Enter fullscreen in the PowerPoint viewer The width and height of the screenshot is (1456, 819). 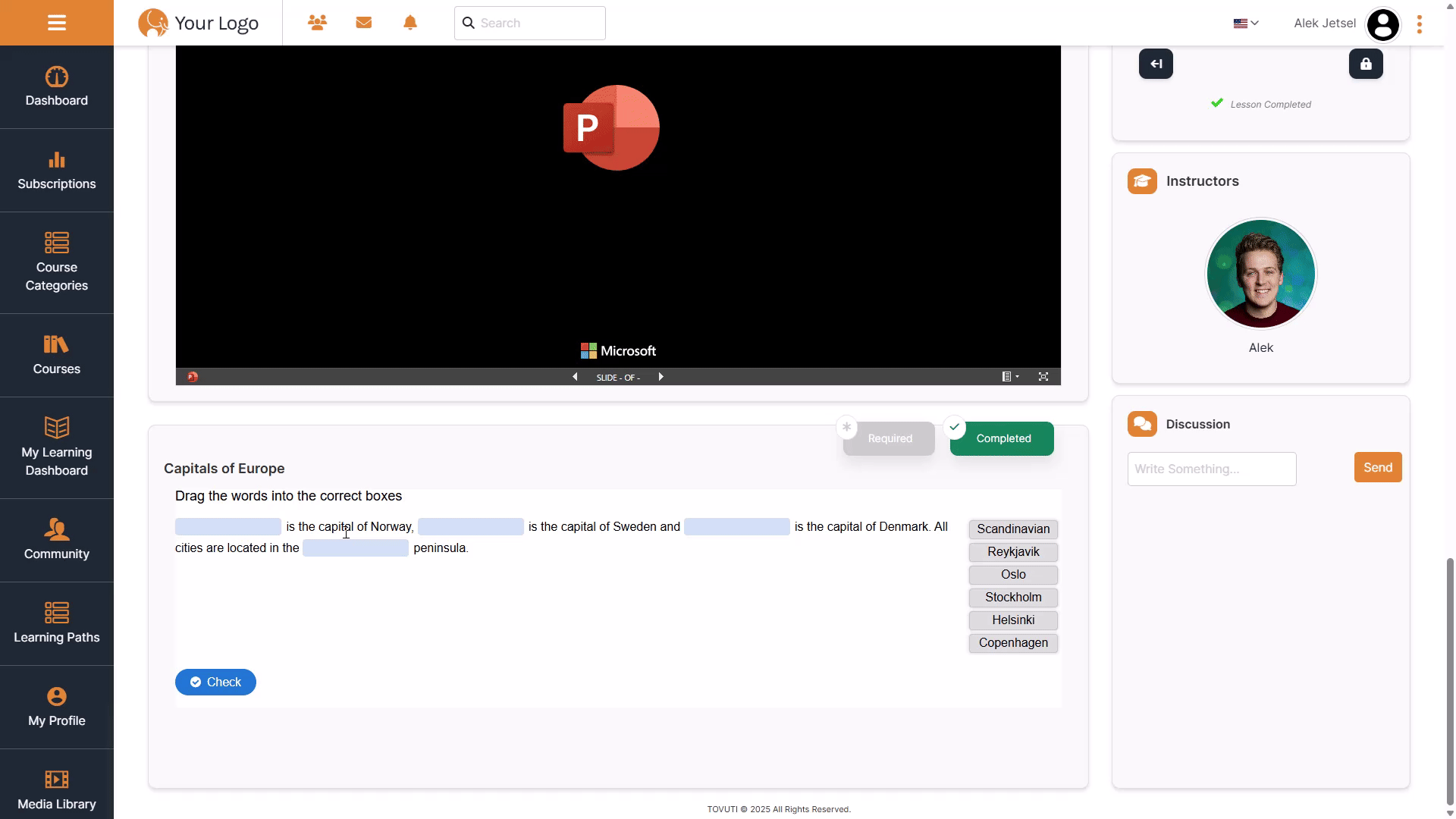[1043, 377]
